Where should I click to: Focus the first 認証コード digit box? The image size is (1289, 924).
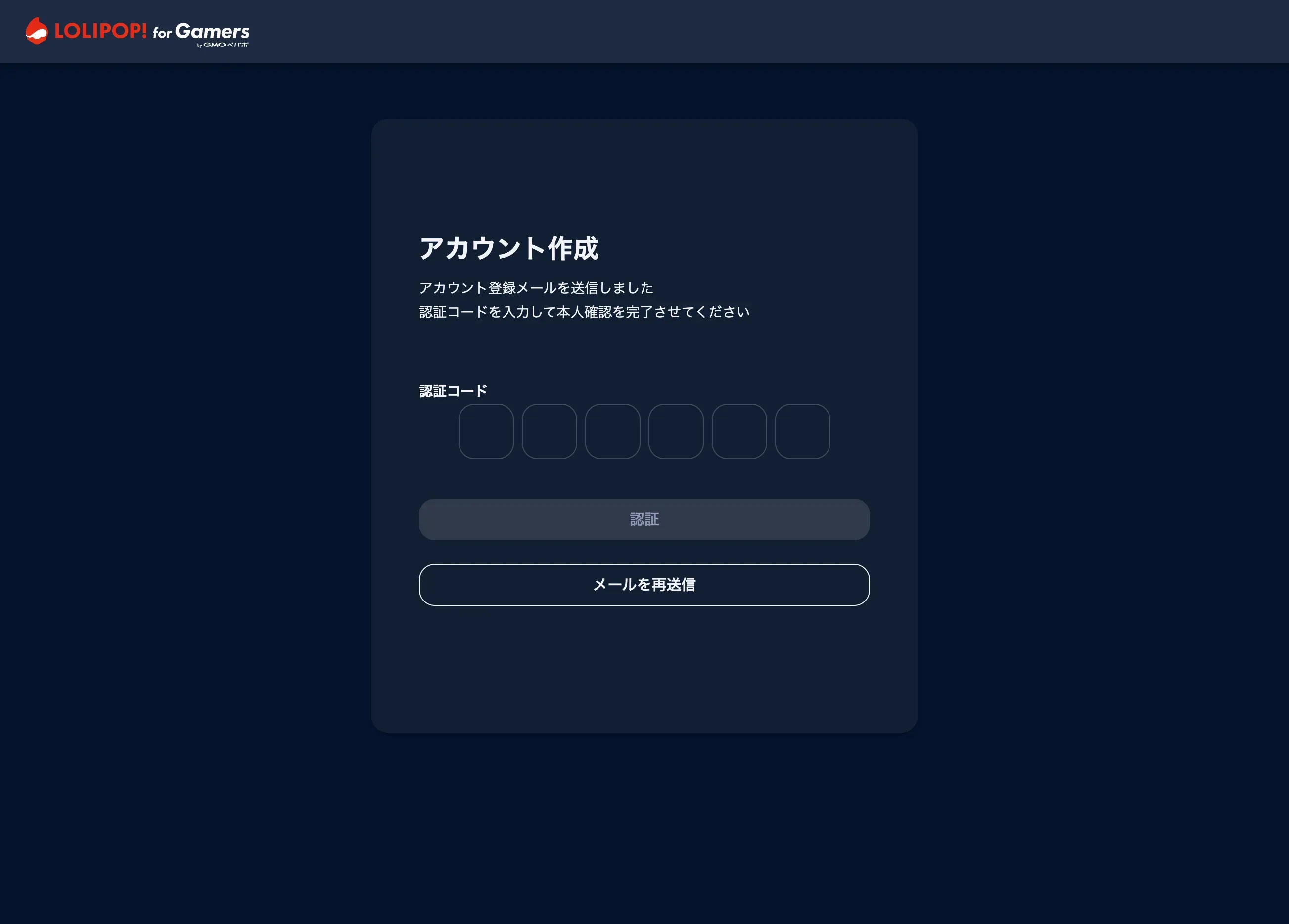(x=486, y=431)
